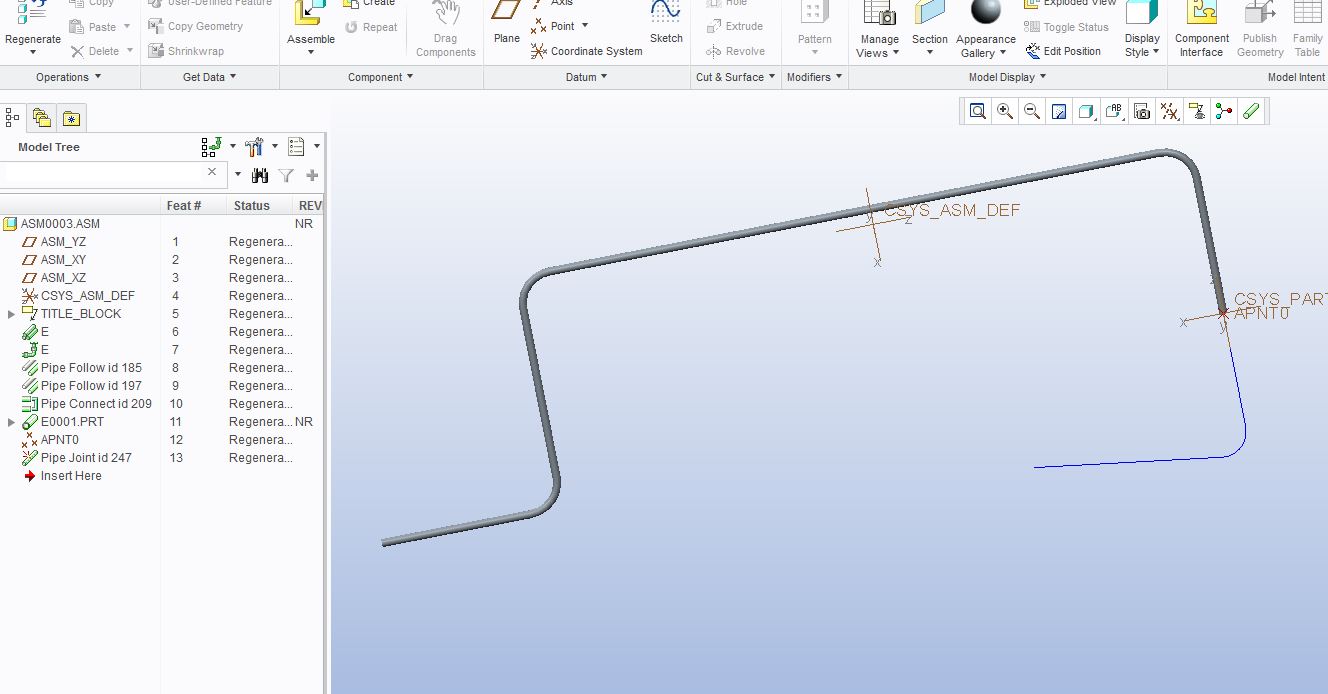Open Saved Orientations icon in graphics toolbar
Screen dimensions: 1328x694
pyautogui.click(x=1114, y=112)
